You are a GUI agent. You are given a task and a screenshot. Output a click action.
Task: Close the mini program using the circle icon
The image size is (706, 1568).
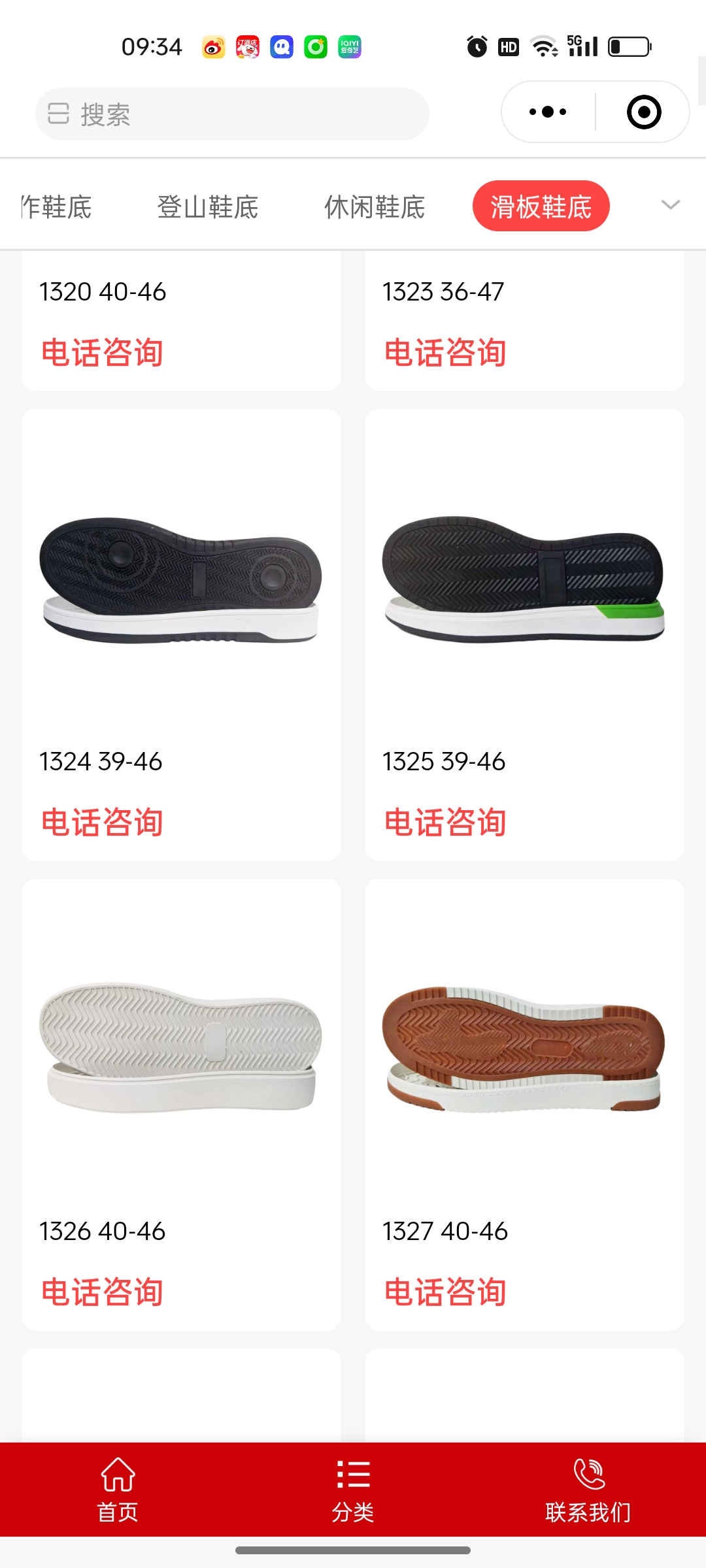pyautogui.click(x=644, y=112)
